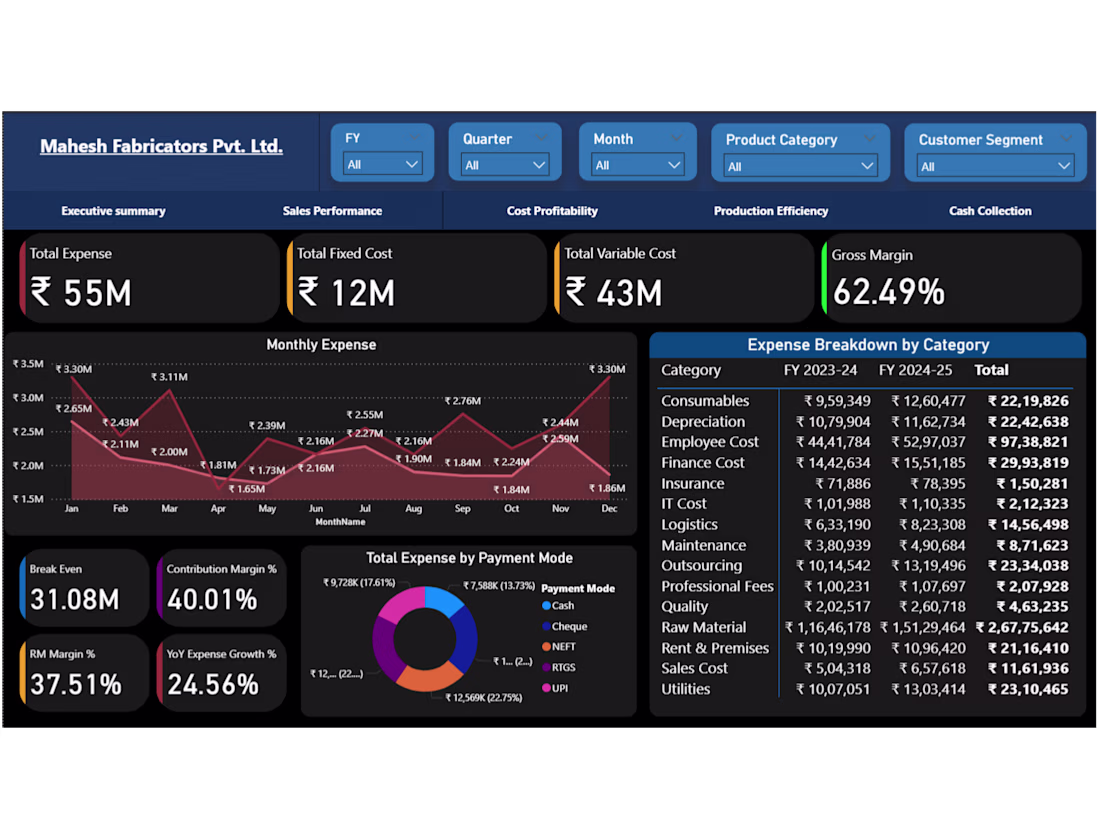Select the Employee Cost row label
1100x825 pixels.
(x=709, y=442)
